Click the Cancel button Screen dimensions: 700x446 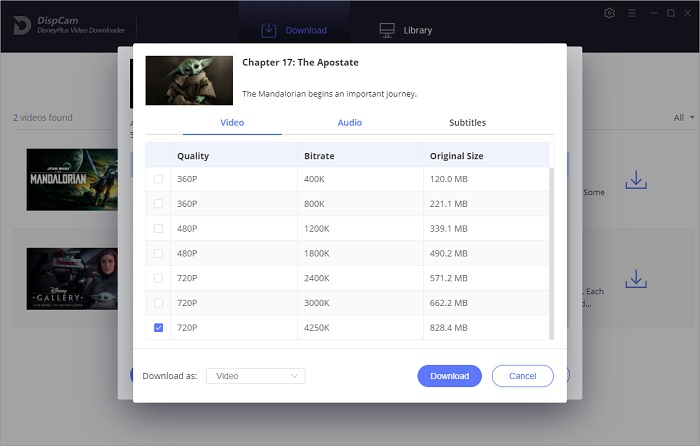pos(523,376)
